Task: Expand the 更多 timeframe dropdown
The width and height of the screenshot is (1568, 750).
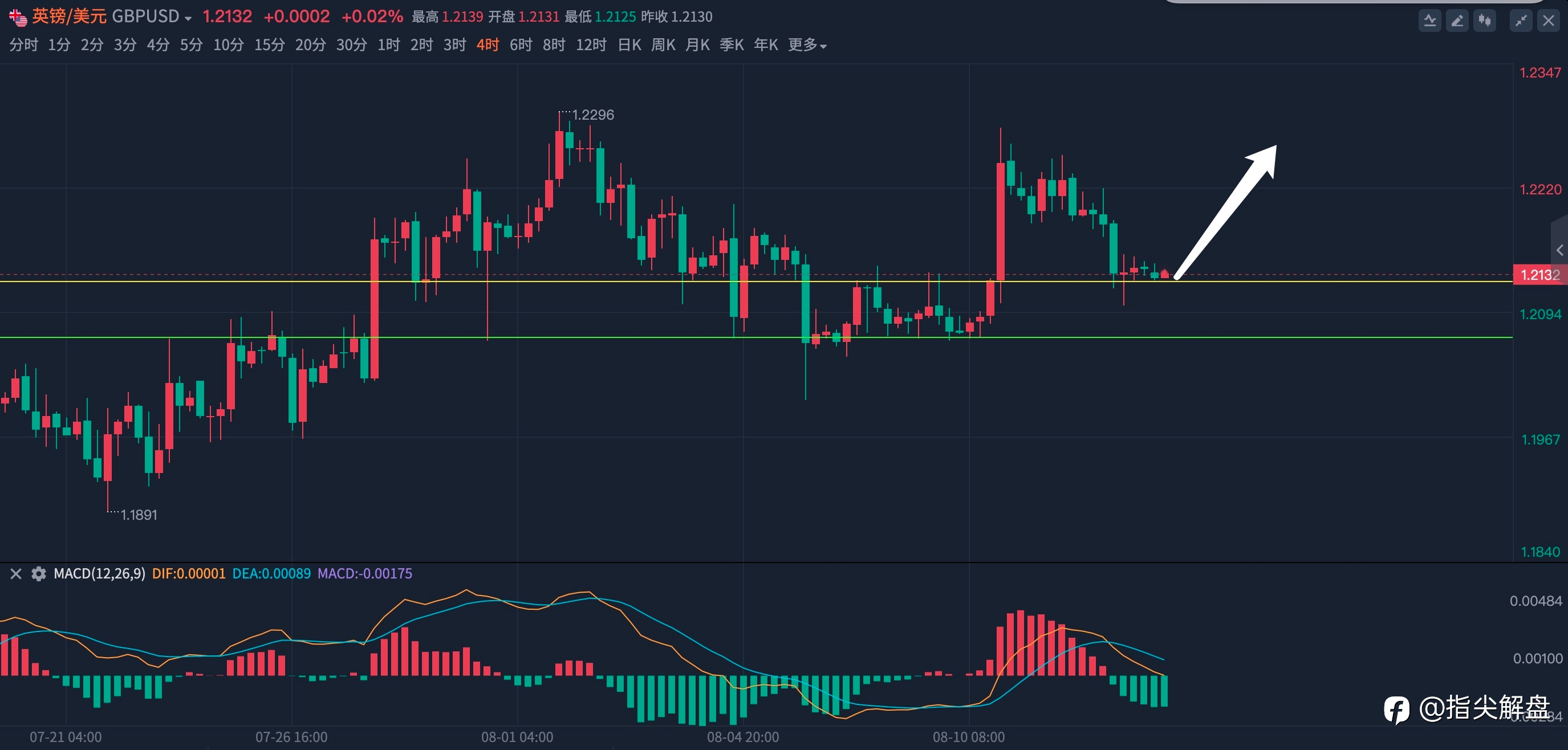Action: (x=807, y=45)
